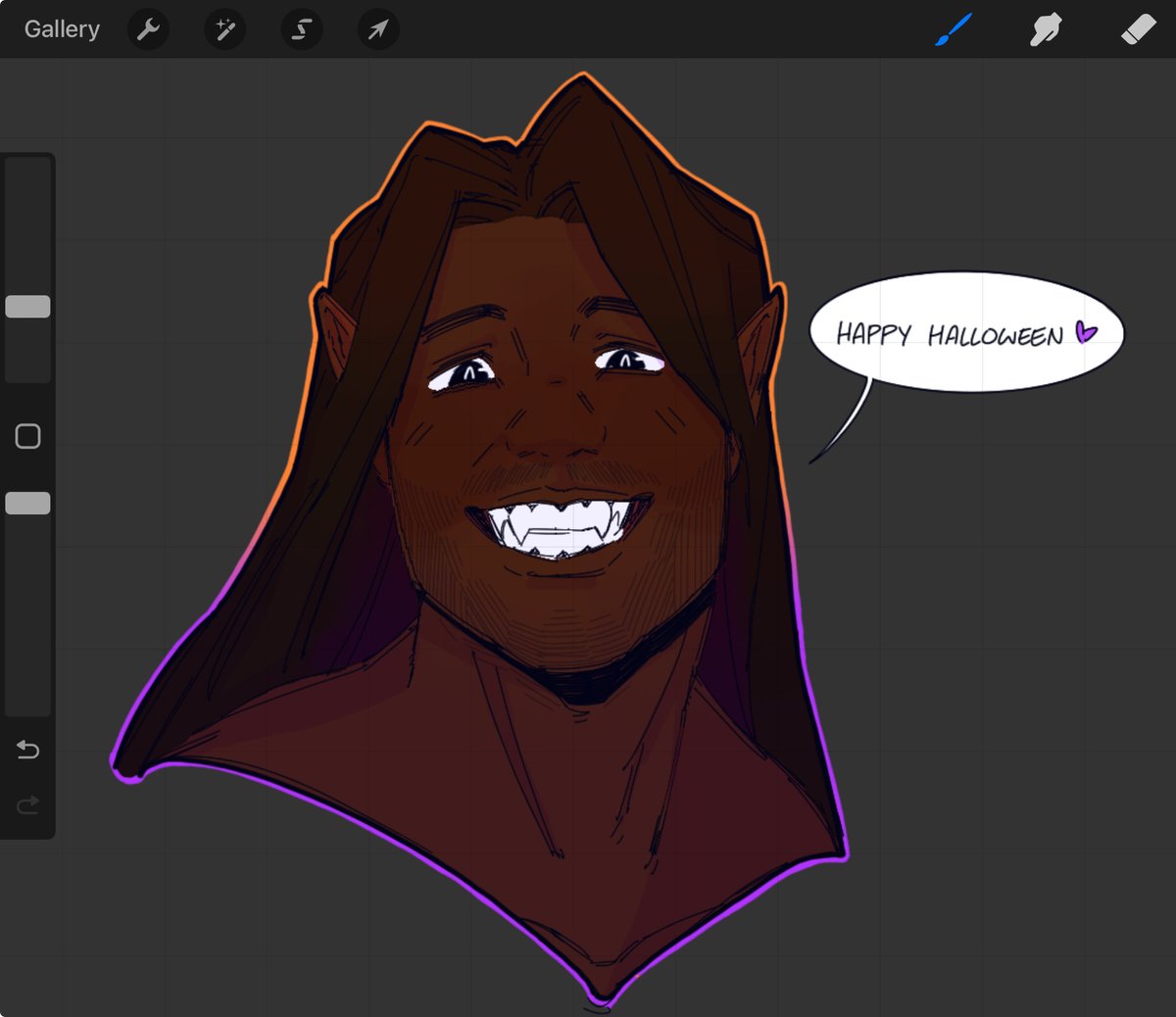
Task: Open the Actions wrench menu
Action: 148,29
